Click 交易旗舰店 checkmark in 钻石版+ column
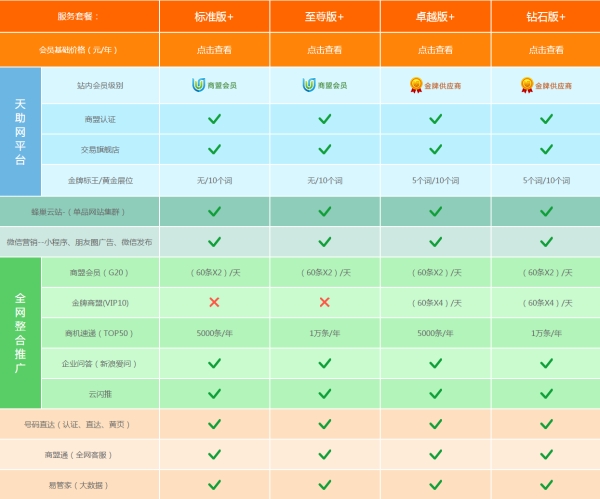 (x=546, y=149)
